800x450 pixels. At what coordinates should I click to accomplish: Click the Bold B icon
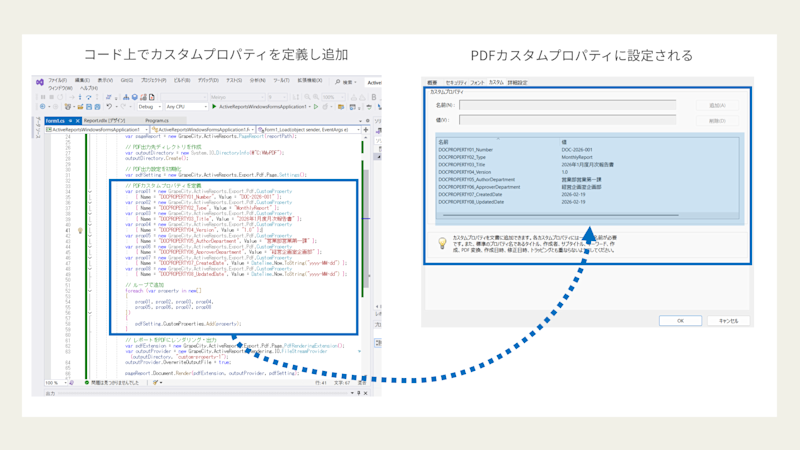click(374, 97)
